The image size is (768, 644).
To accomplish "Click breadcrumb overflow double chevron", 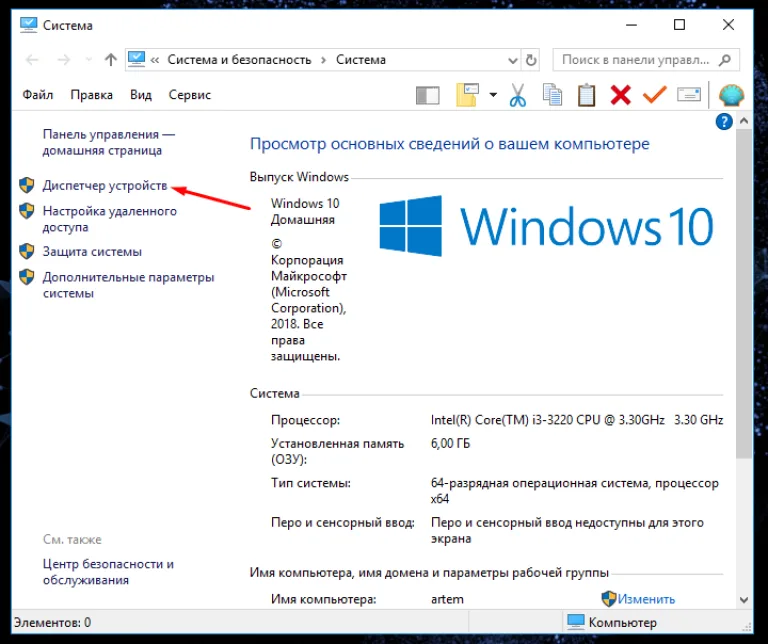I will [155, 60].
